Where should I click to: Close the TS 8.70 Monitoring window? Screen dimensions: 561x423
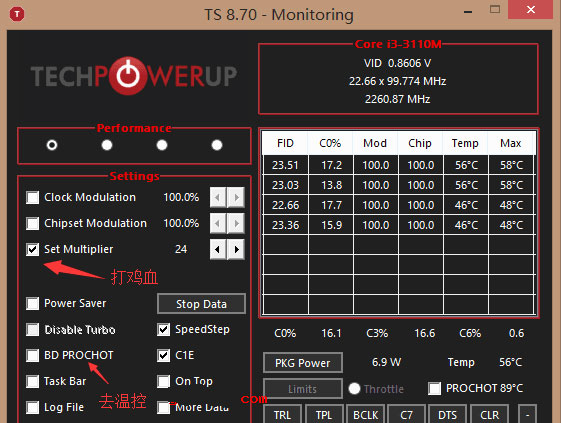[531, 10]
